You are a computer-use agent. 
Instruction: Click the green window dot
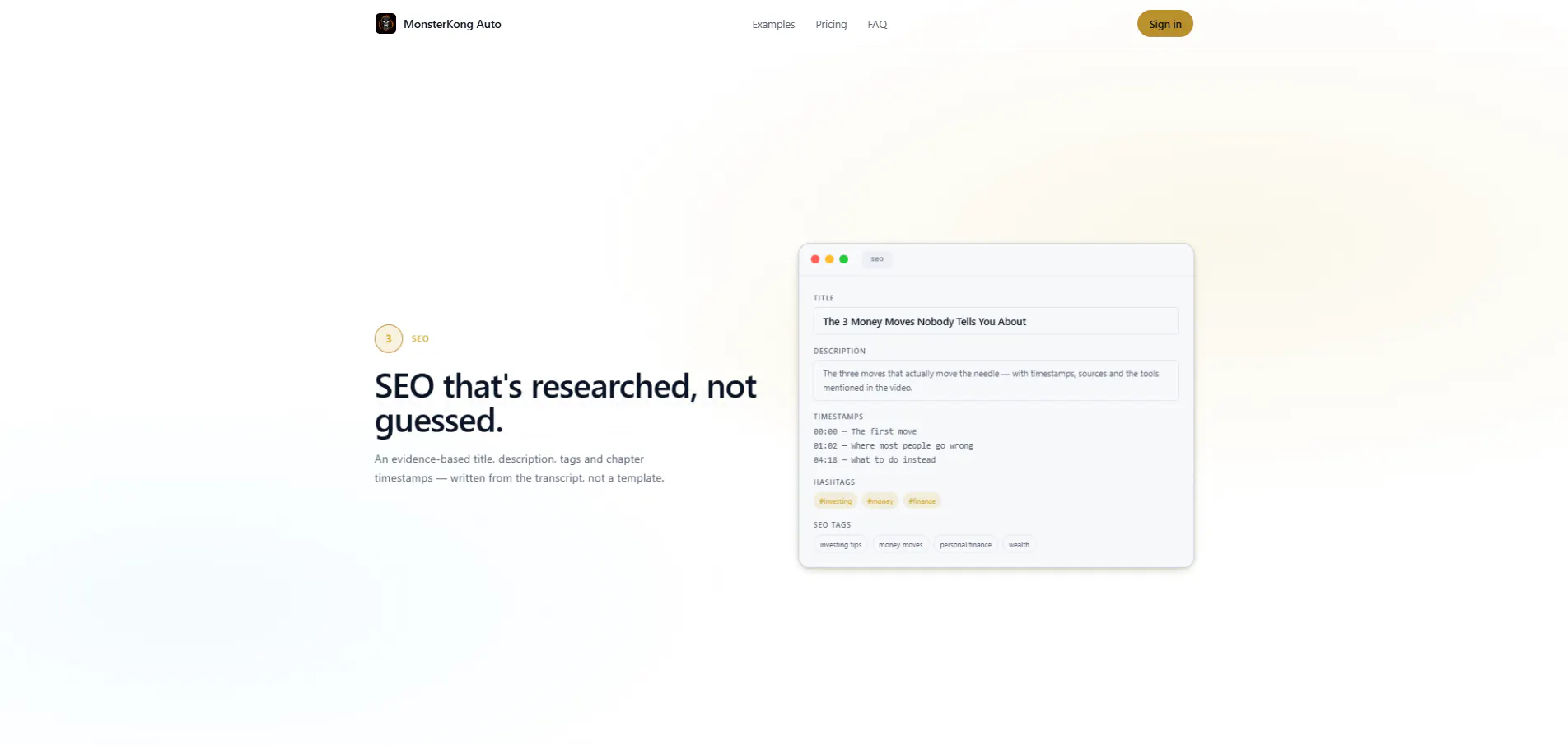pyautogui.click(x=843, y=259)
